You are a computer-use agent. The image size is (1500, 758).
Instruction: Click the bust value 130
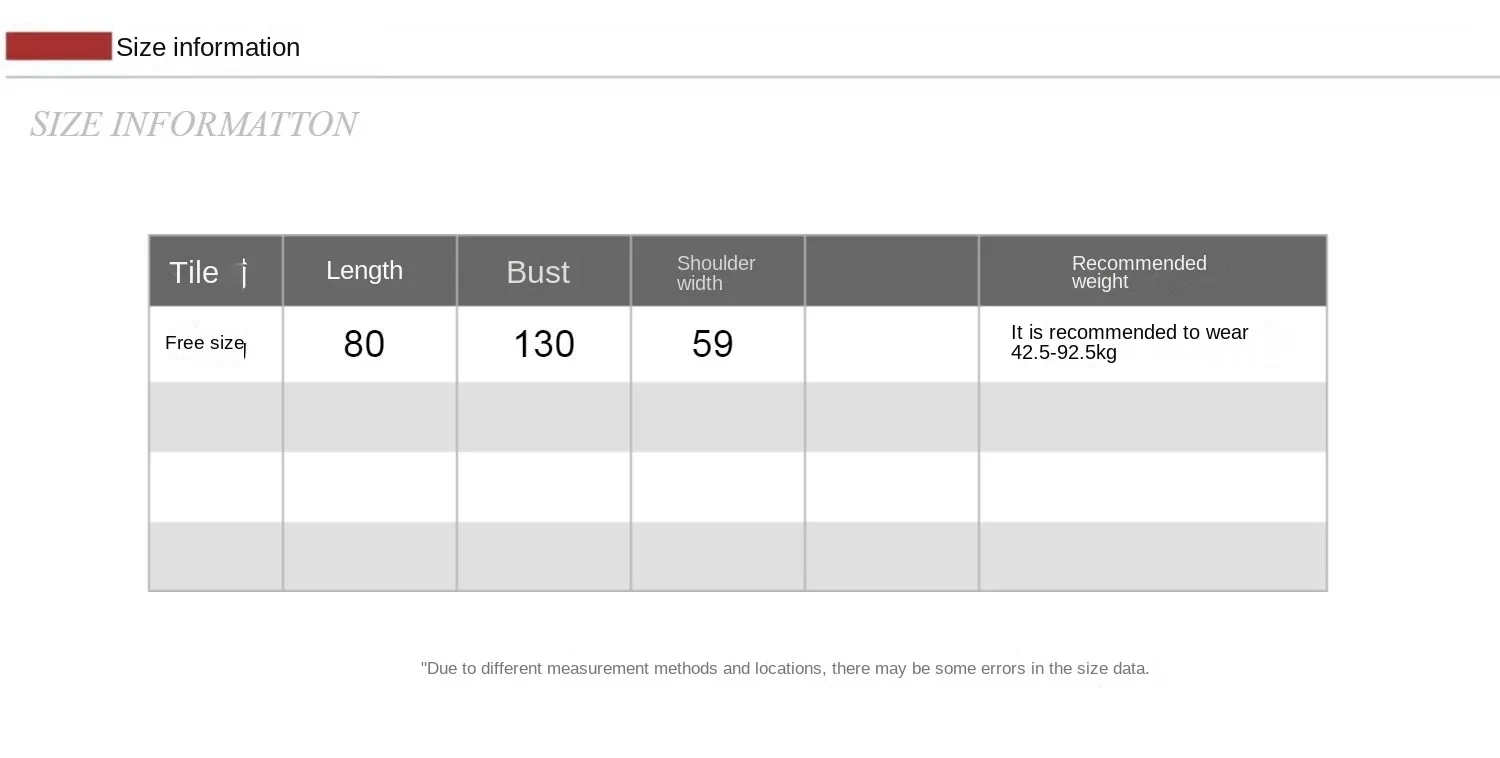(x=544, y=344)
